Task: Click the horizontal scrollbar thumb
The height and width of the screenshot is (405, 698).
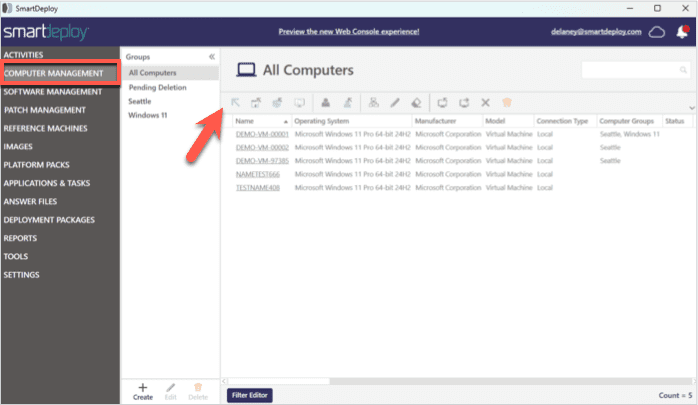Action: coord(279,381)
